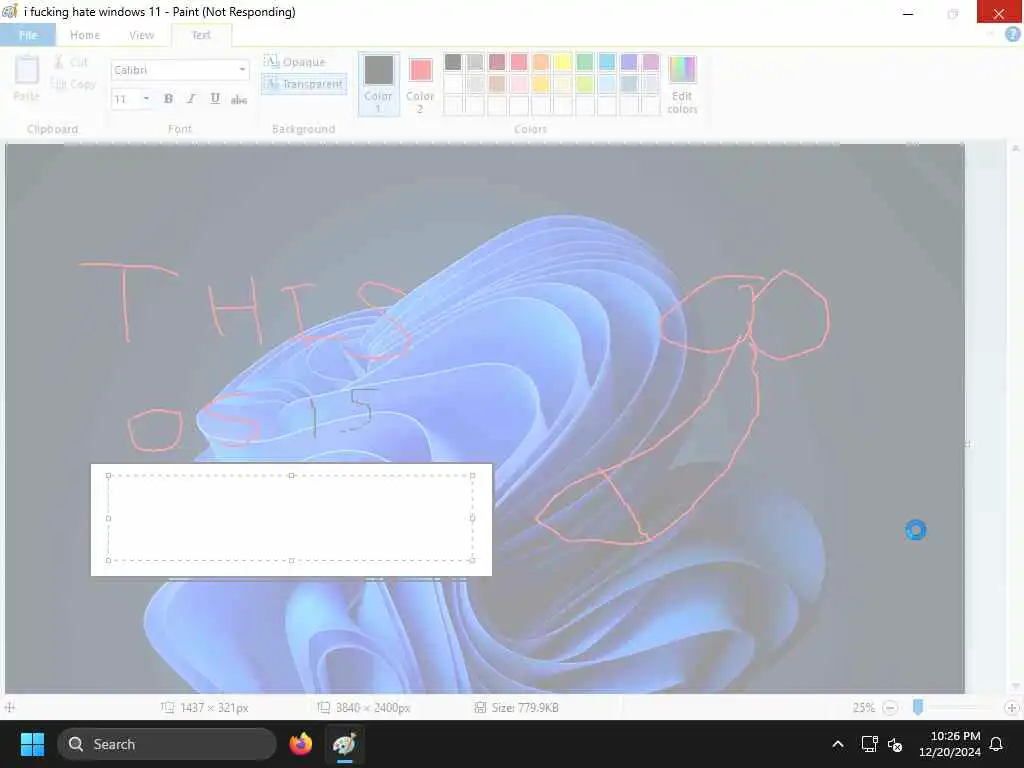Select Color 2 background button
The width and height of the screenshot is (1024, 768).
click(420, 84)
